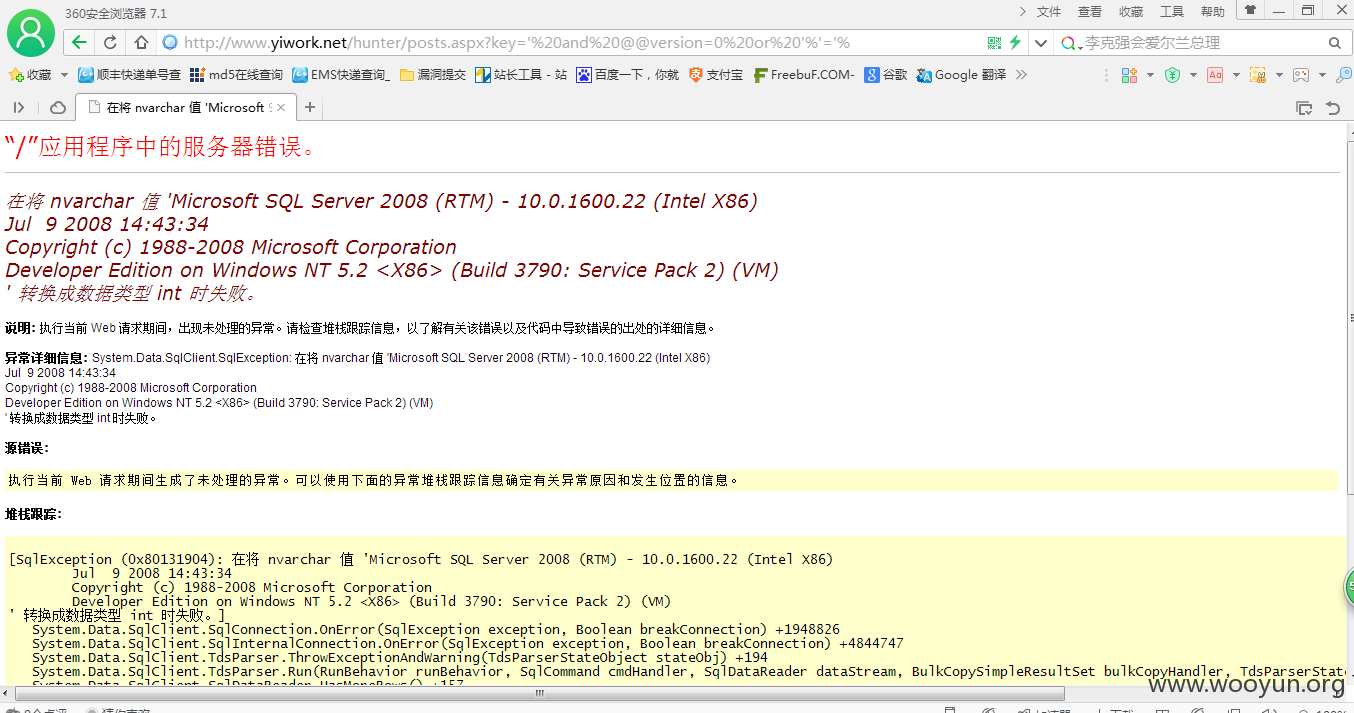Click the green lightning speed-mode icon
The height and width of the screenshot is (713, 1354).
(x=1015, y=43)
